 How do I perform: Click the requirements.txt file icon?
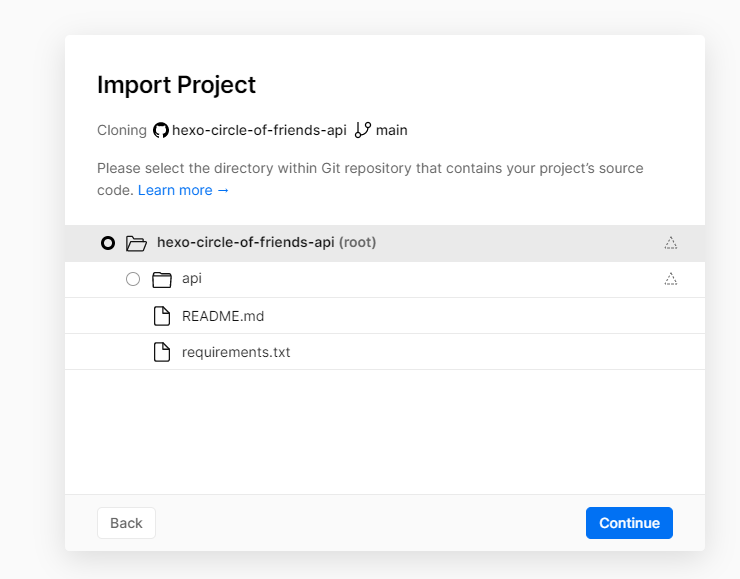click(x=161, y=352)
